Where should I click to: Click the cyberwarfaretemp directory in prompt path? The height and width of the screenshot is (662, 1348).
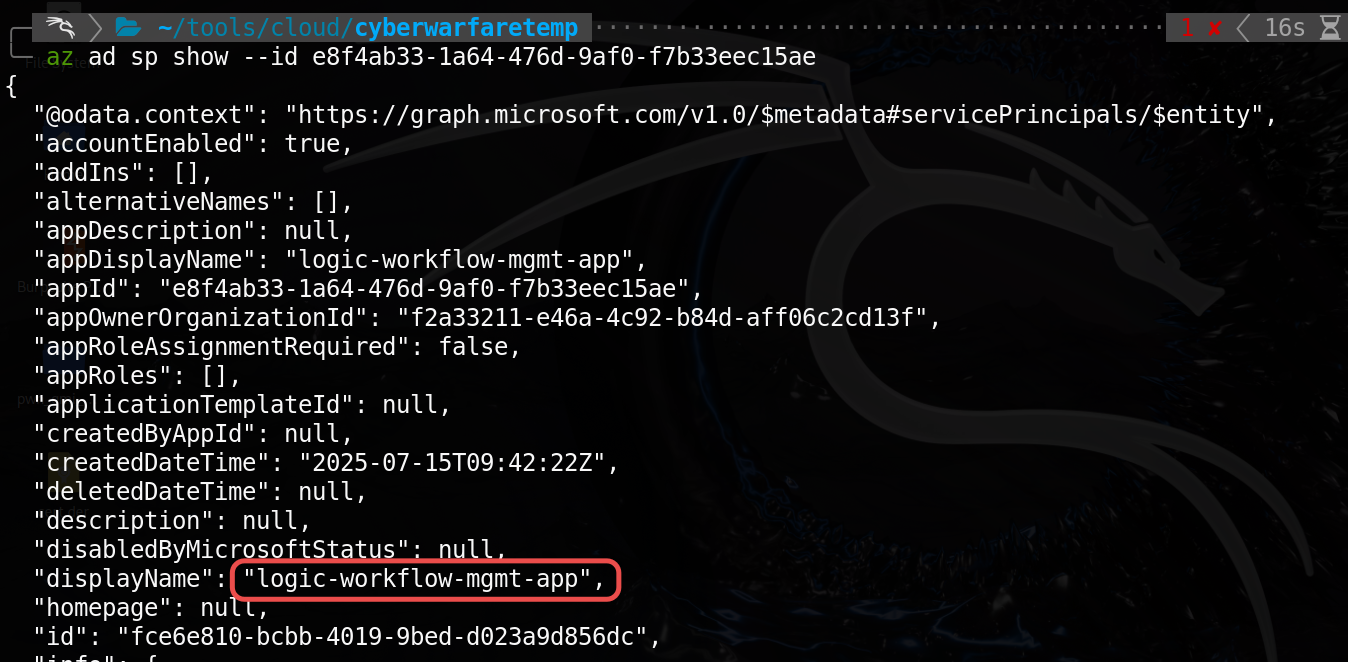click(467, 27)
